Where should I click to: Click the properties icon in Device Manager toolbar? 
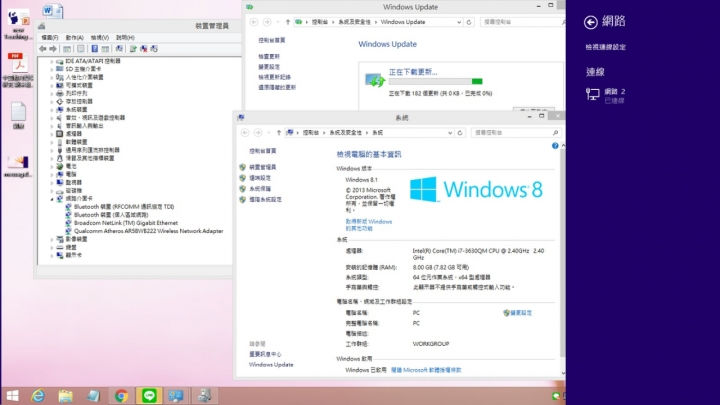pos(81,49)
